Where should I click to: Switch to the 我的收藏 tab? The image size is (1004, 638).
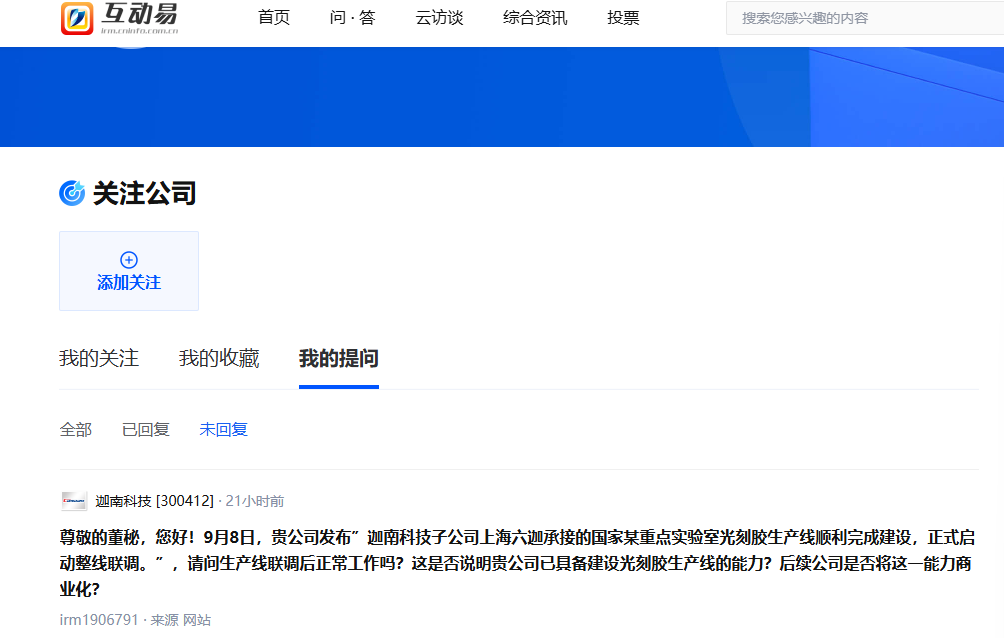pyautogui.click(x=219, y=358)
